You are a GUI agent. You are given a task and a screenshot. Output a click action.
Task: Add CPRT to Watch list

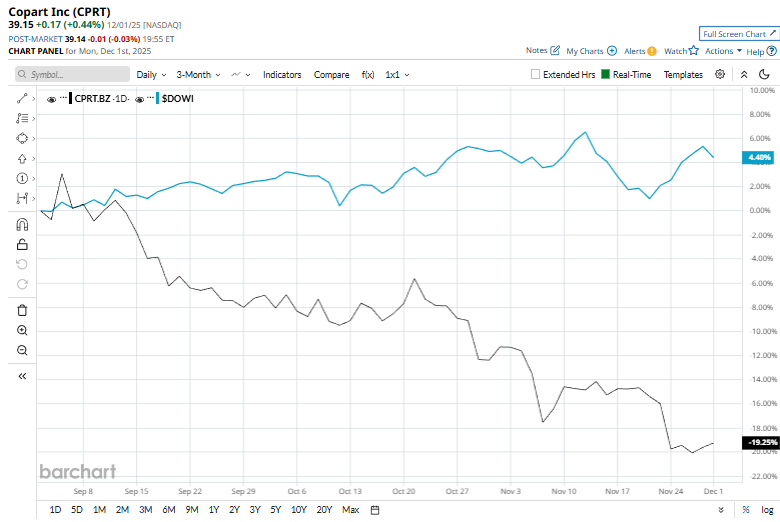tap(681, 51)
